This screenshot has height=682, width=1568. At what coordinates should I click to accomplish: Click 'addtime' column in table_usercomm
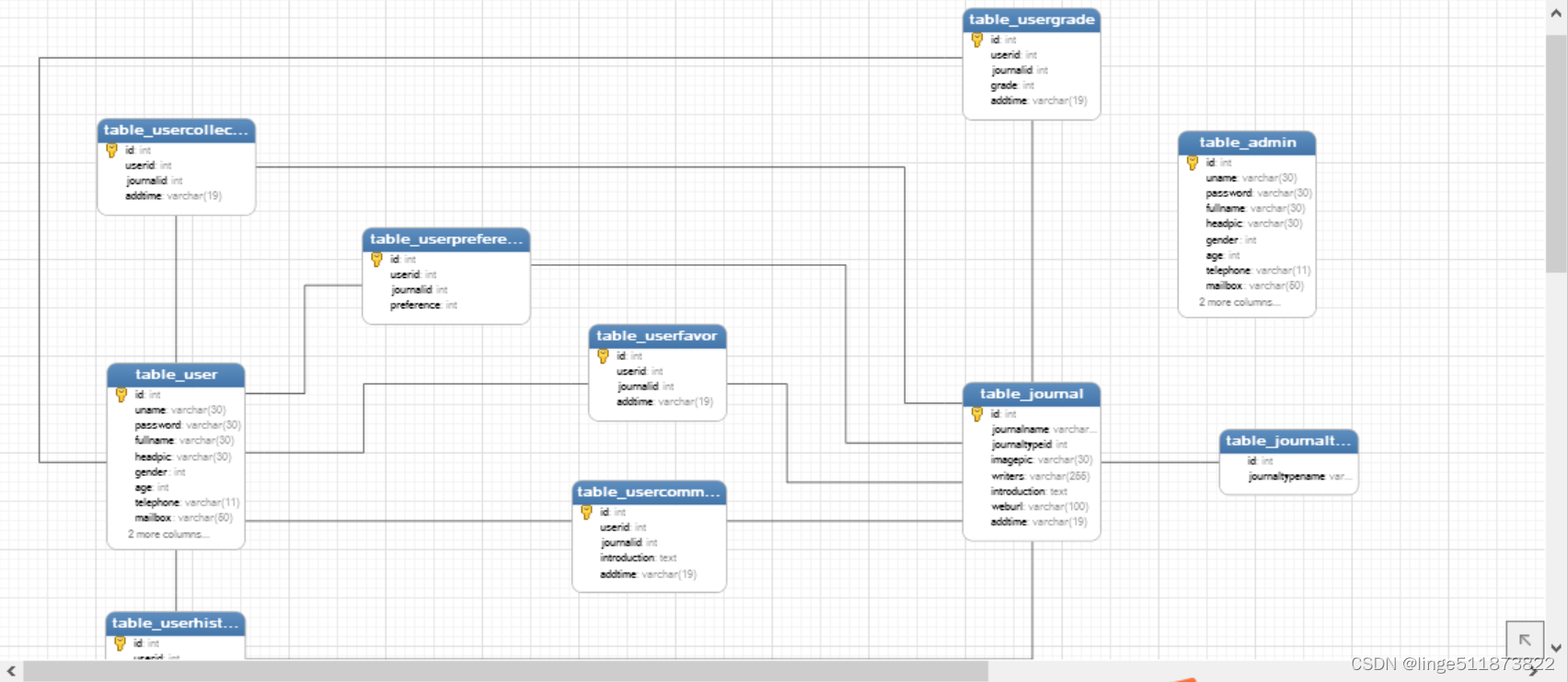648,574
